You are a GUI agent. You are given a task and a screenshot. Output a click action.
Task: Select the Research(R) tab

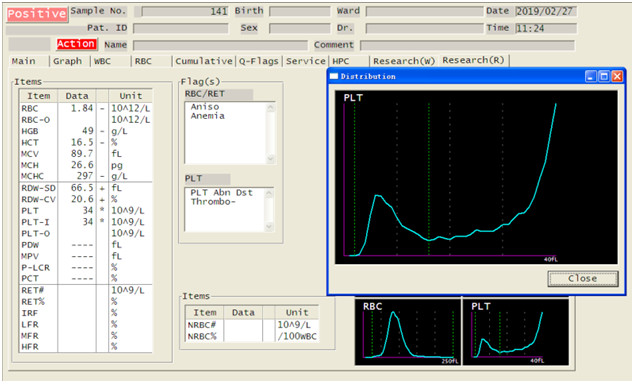[474, 60]
